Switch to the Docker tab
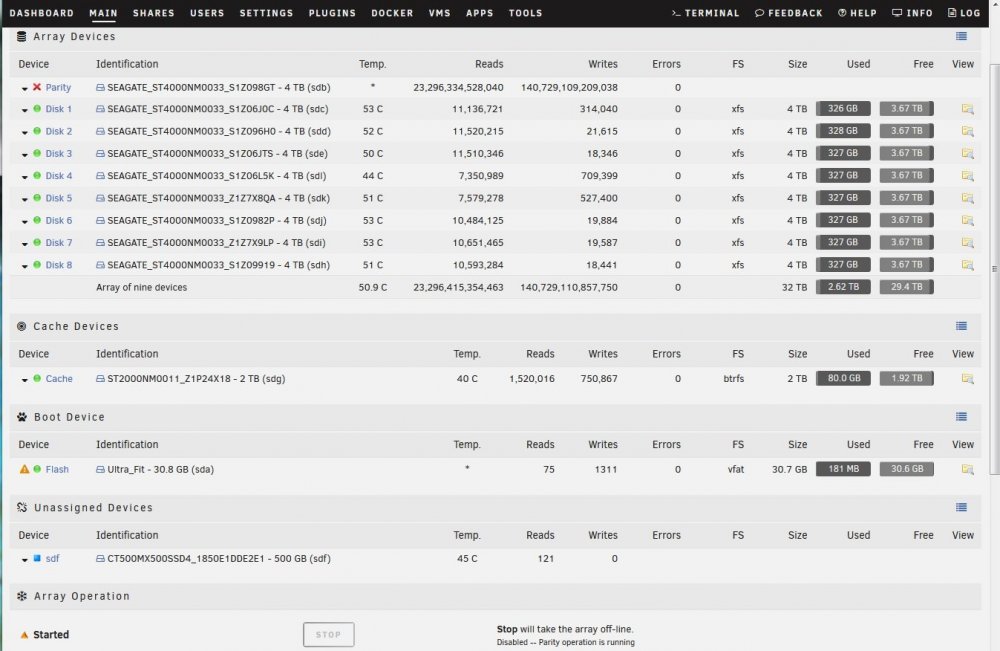The height and width of the screenshot is (651, 1000). (x=392, y=13)
